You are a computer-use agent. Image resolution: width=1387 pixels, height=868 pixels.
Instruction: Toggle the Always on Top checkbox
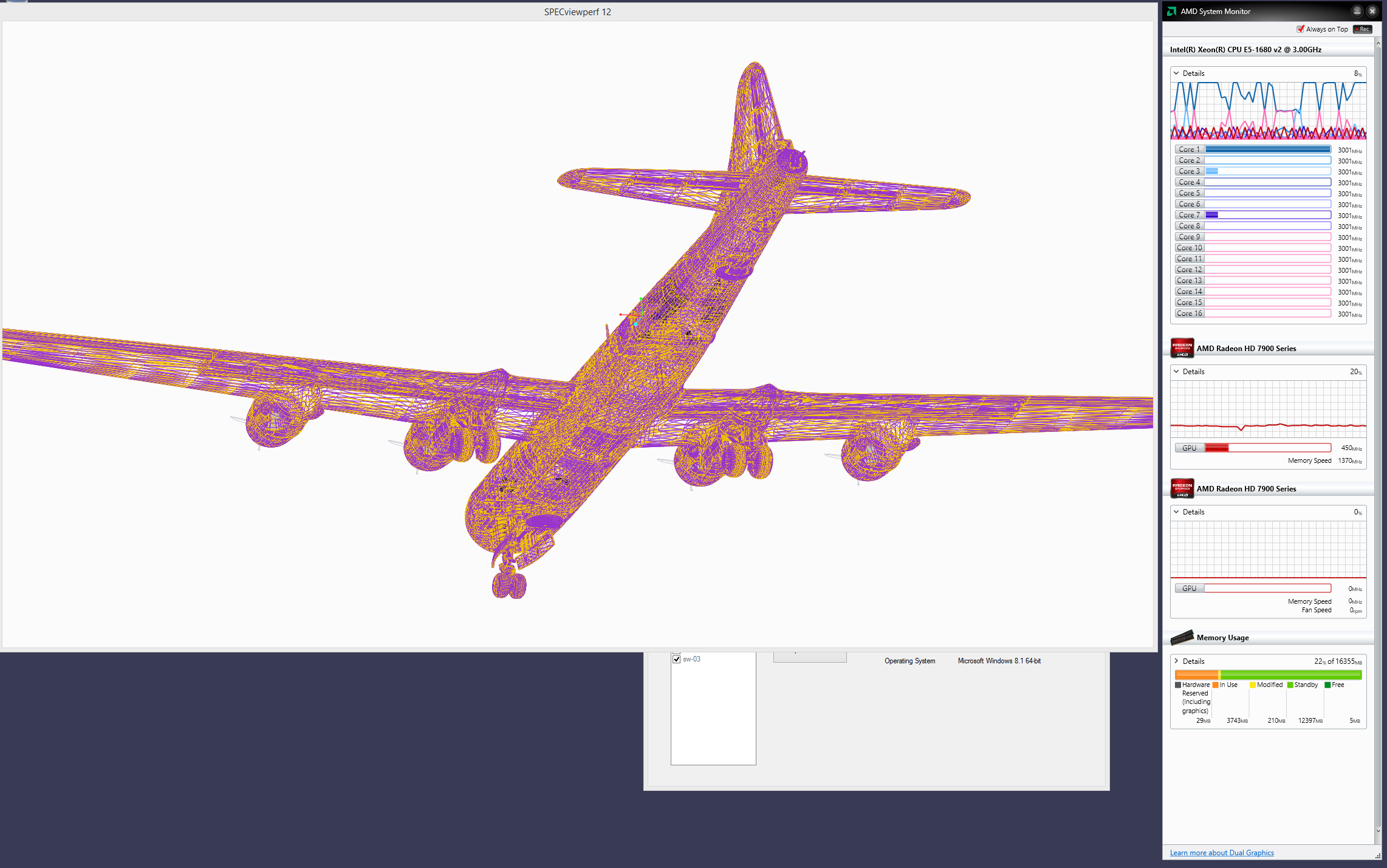click(x=1301, y=29)
